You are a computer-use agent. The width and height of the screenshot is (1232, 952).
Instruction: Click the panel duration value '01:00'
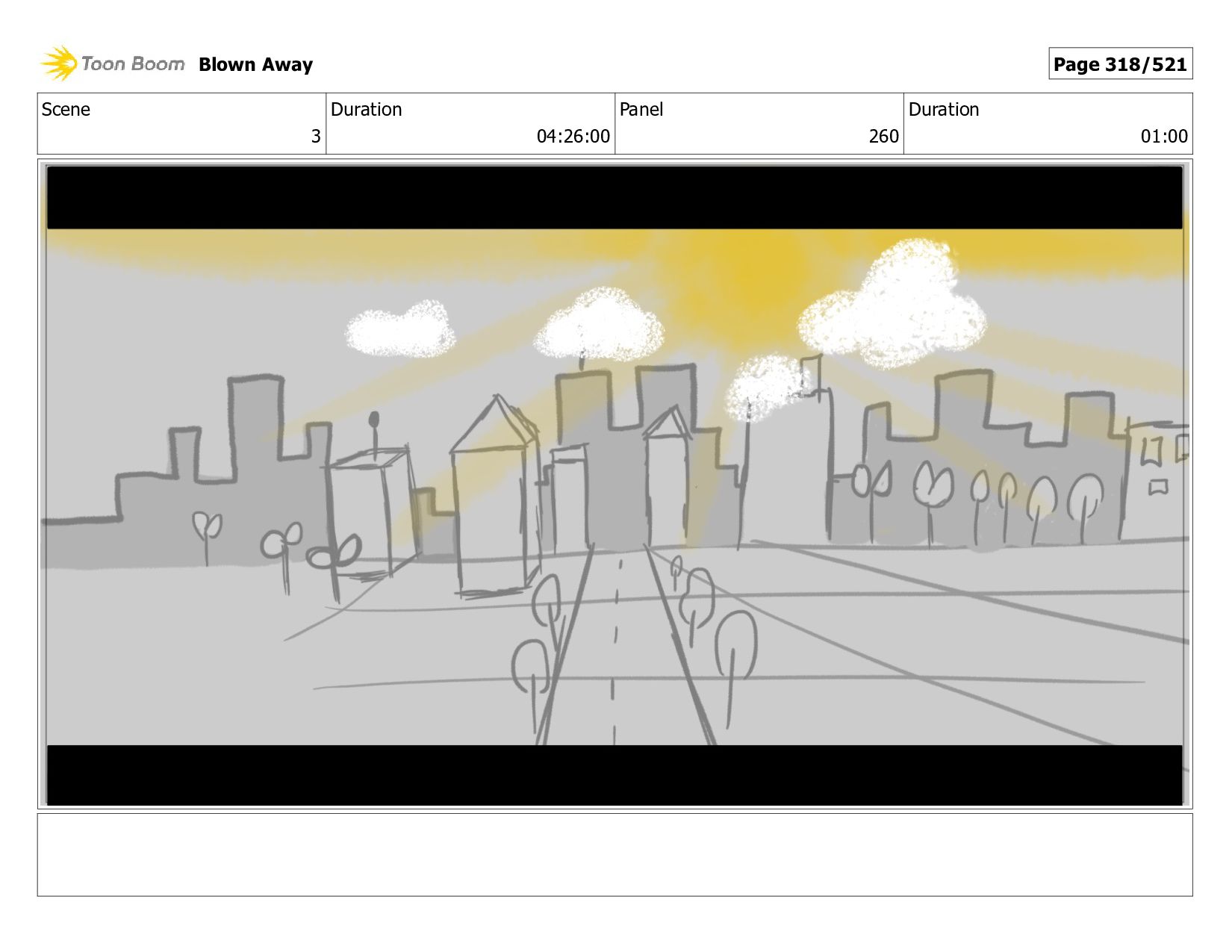point(1164,137)
